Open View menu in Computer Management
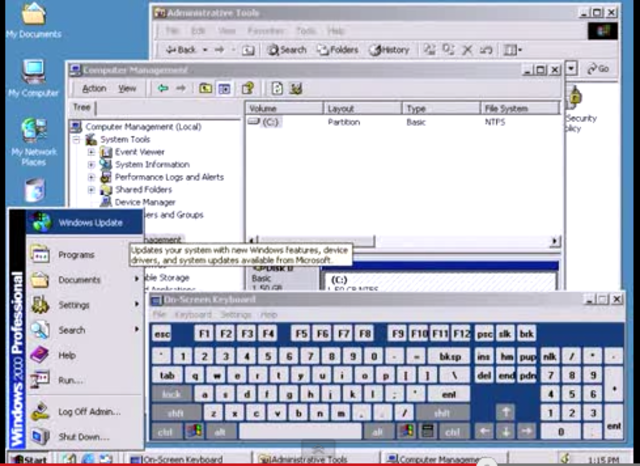Image resolution: width=640 pixels, height=466 pixels. click(127, 89)
